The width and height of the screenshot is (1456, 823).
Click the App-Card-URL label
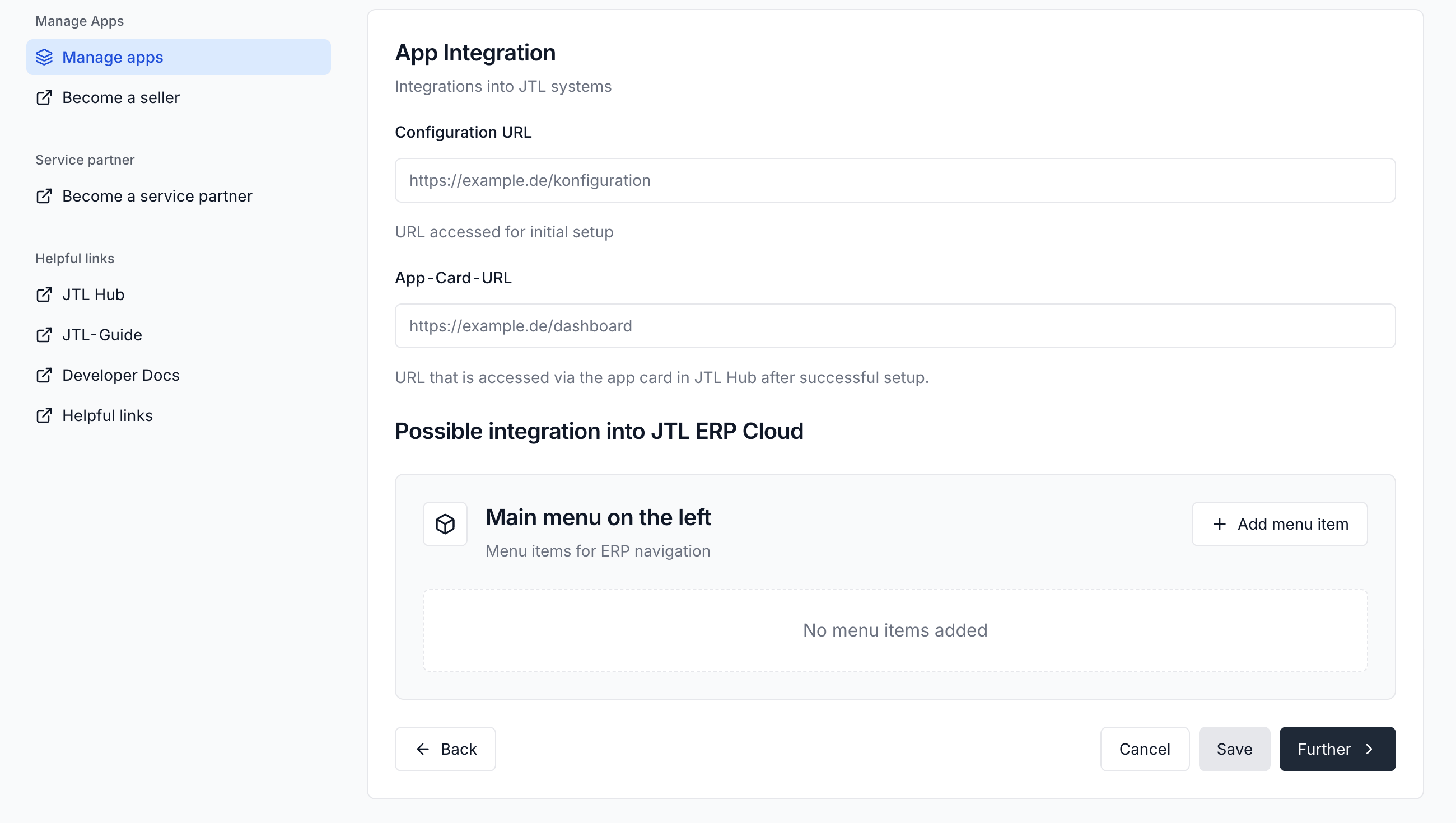(452, 278)
